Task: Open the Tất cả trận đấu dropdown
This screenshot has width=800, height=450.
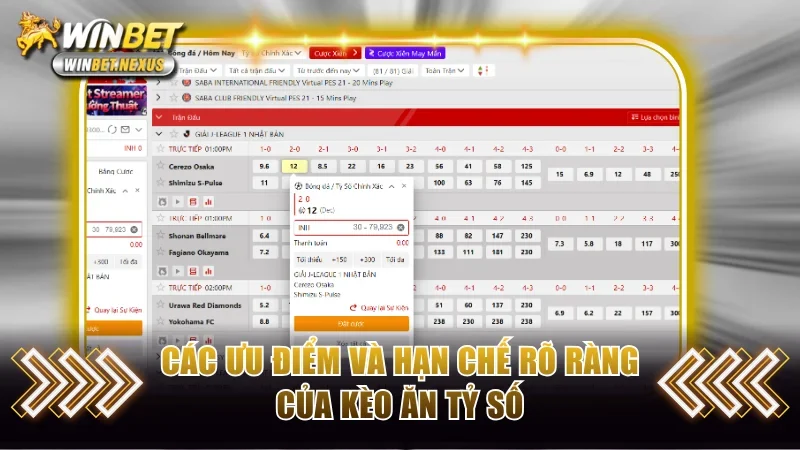Action: (x=257, y=70)
